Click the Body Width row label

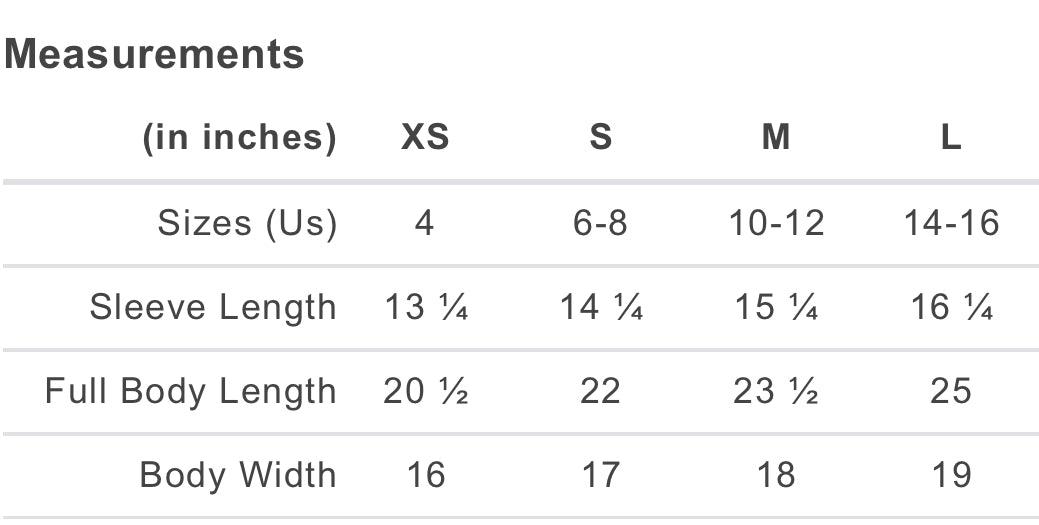(238, 474)
